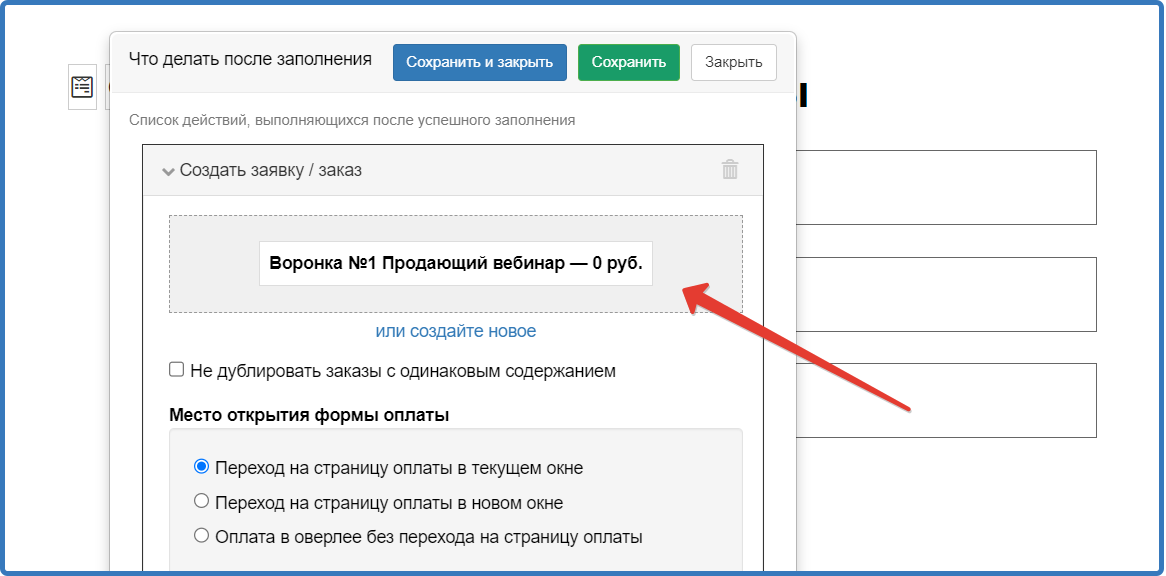Click the first form input field behind dialog
This screenshot has width=1166, height=576.
coord(946,187)
